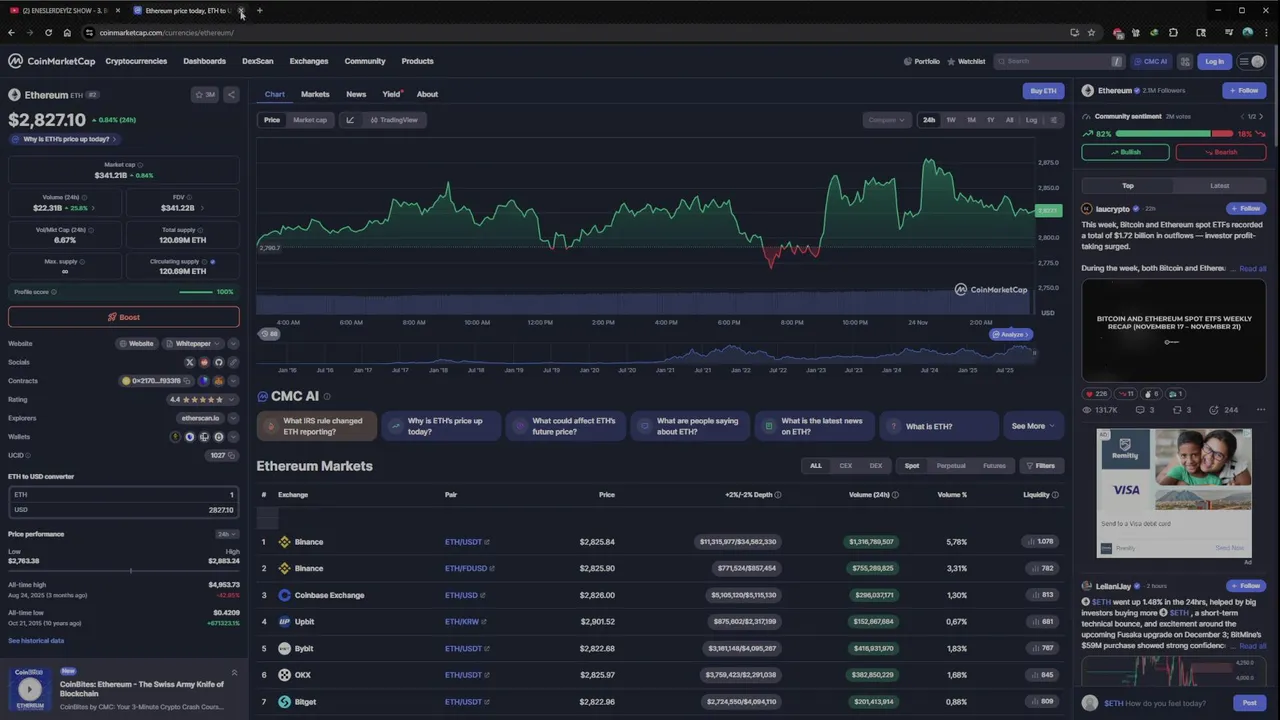
Task: Copy the 0x2170 contract address
Action: pyautogui.click(x=188, y=381)
